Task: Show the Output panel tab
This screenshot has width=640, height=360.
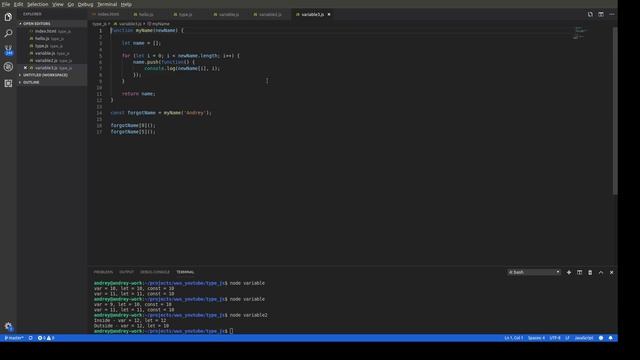Action: point(126,272)
